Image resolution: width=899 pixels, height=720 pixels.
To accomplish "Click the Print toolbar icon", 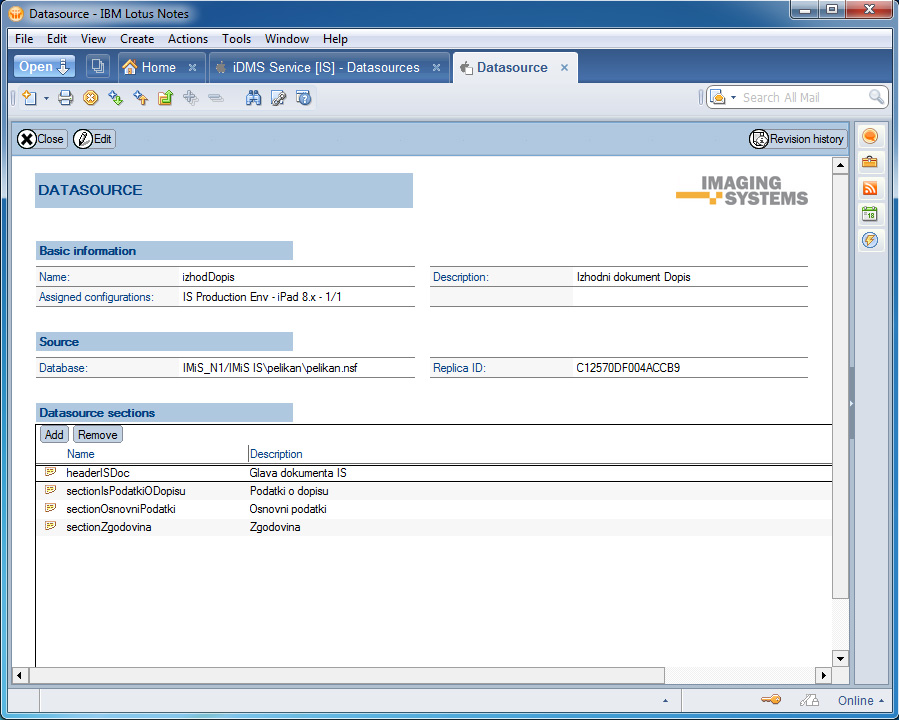I will coord(65,98).
